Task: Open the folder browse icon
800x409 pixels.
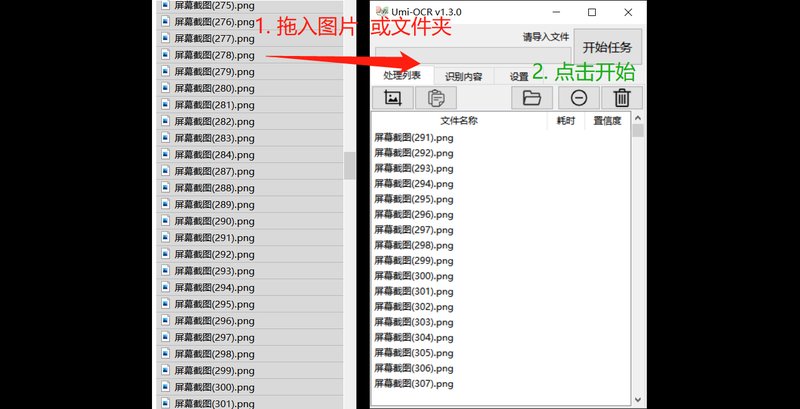Action: (531, 98)
